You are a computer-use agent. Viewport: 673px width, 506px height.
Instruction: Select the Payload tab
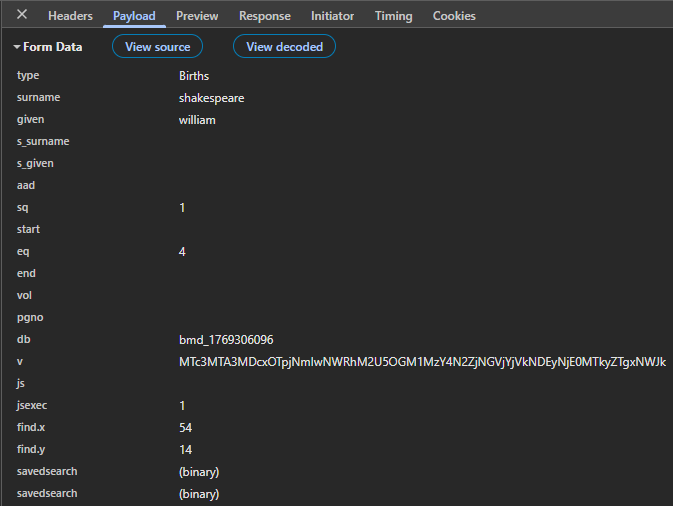134,16
